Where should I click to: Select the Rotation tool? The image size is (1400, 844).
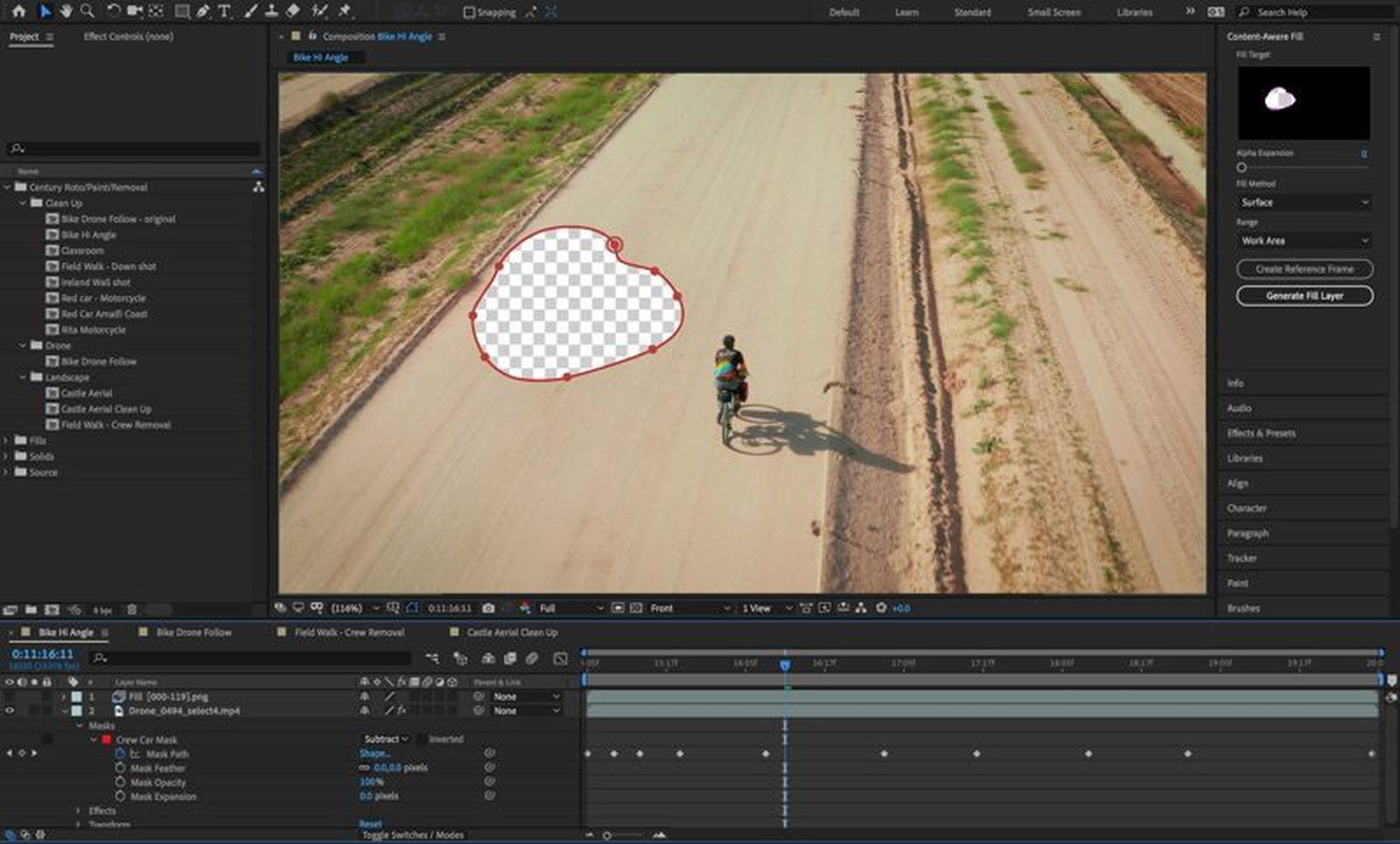(114, 12)
